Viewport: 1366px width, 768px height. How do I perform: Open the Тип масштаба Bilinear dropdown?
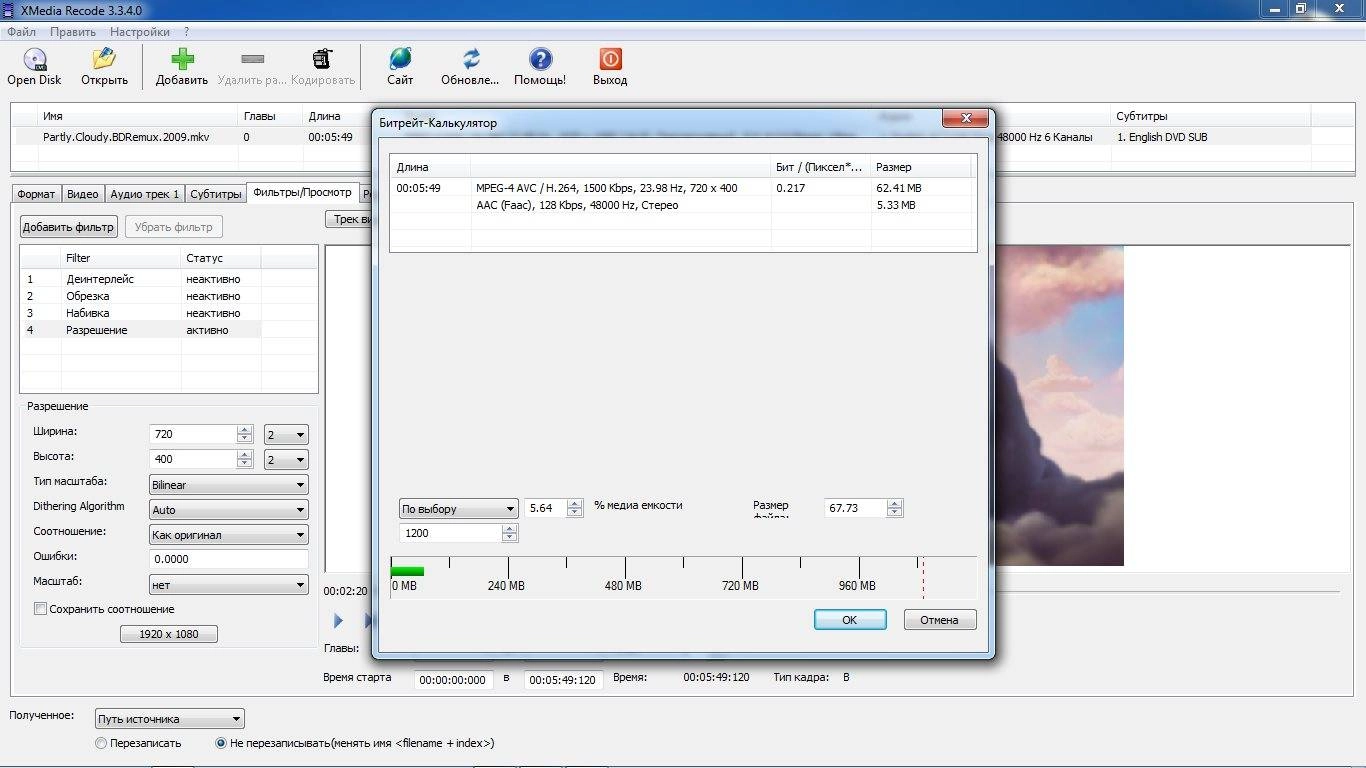coord(229,485)
